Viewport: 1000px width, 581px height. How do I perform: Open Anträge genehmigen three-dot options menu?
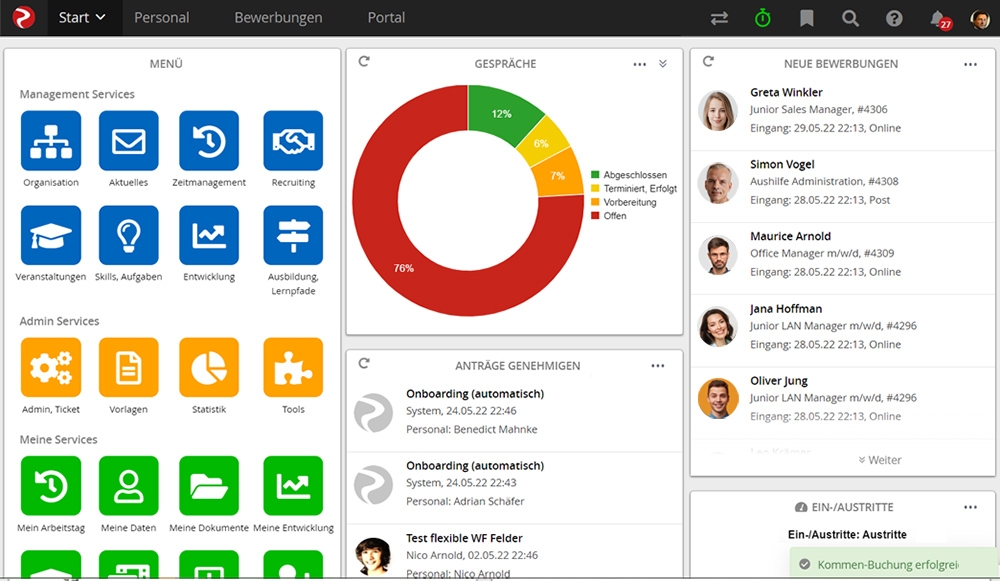(658, 366)
